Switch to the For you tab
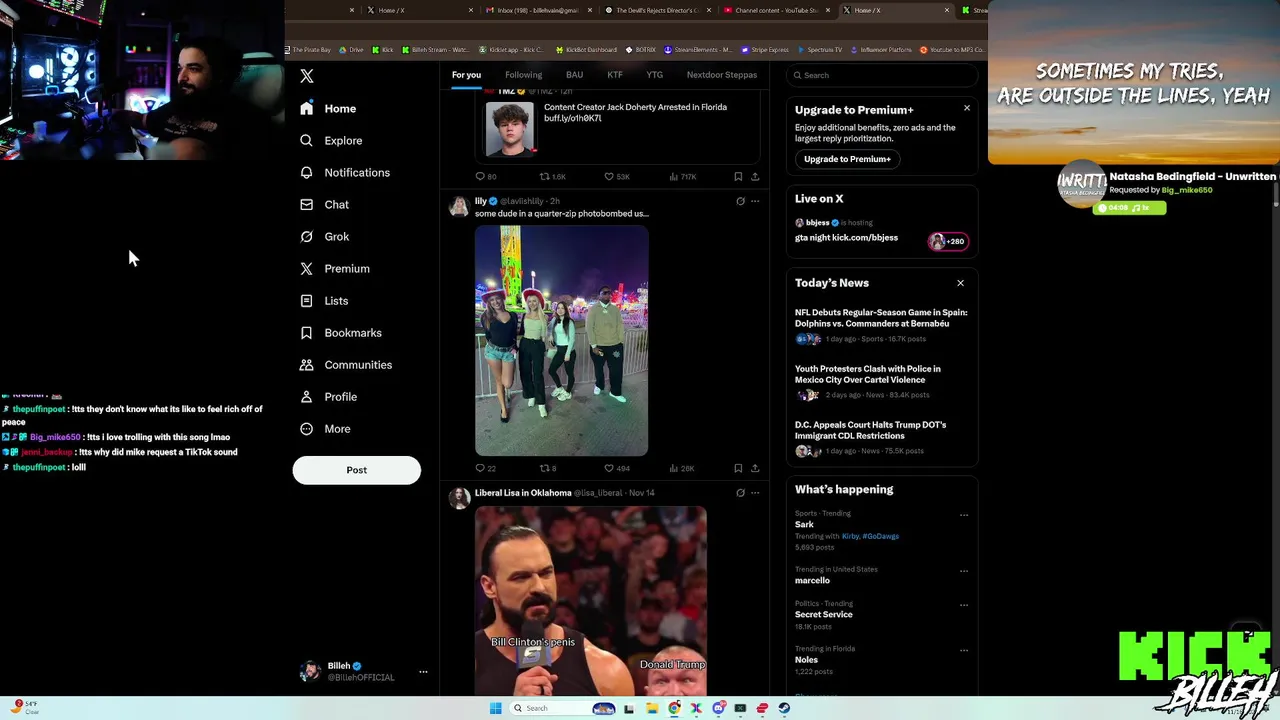Image resolution: width=1280 pixels, height=720 pixels. pos(466,75)
